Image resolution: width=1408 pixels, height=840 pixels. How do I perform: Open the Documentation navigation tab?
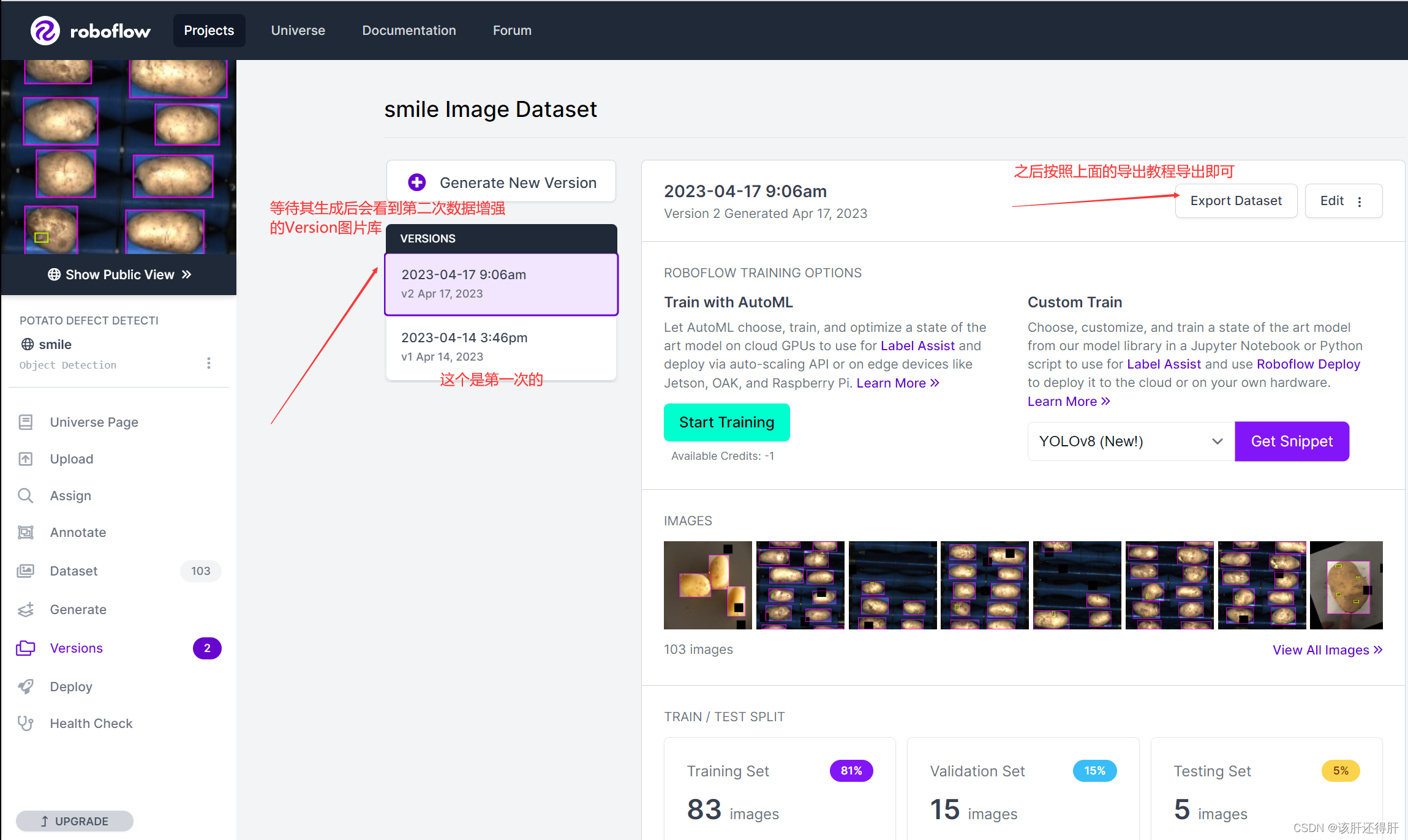pyautogui.click(x=408, y=31)
